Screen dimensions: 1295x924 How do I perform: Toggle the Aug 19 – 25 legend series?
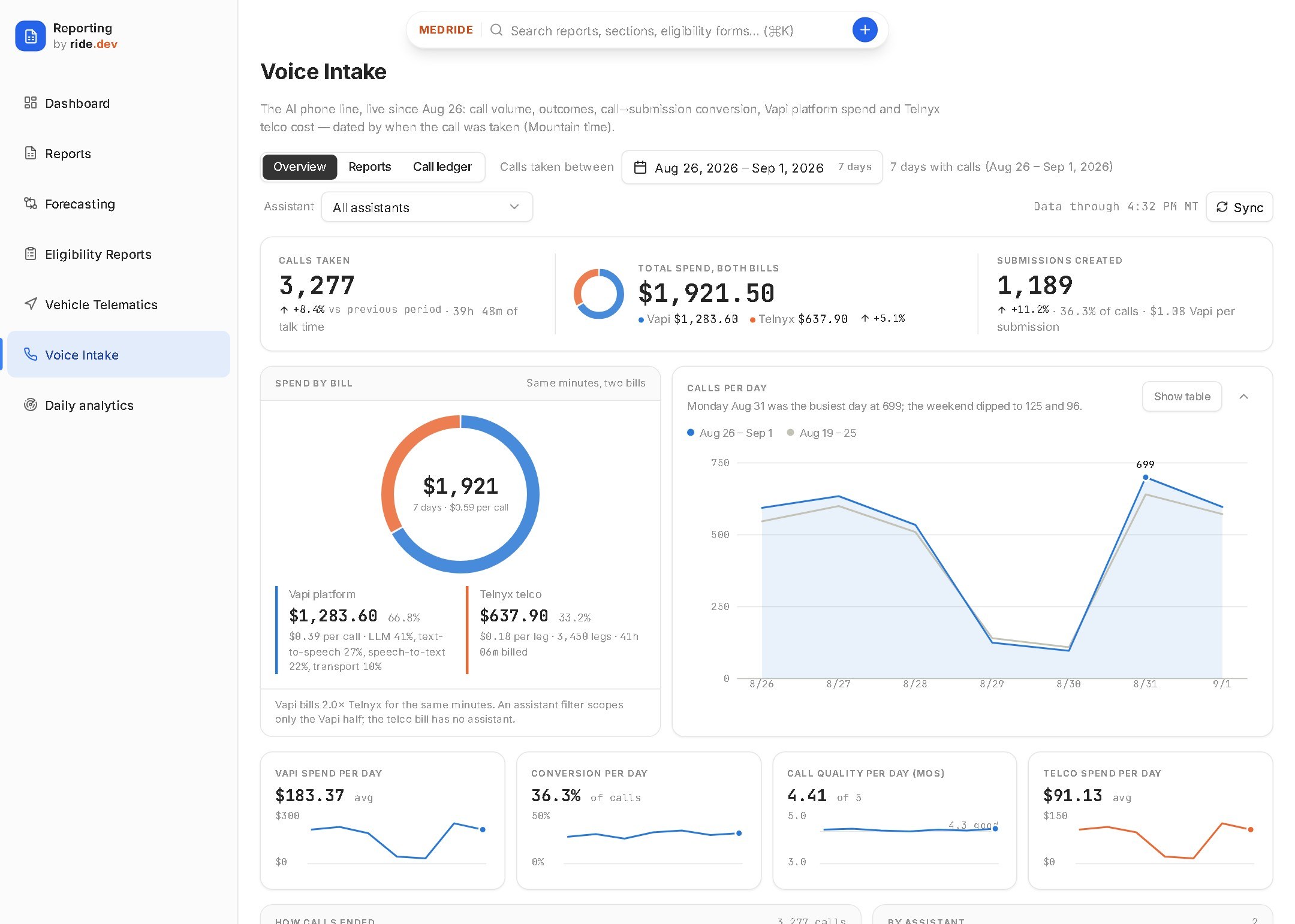pyautogui.click(x=821, y=433)
